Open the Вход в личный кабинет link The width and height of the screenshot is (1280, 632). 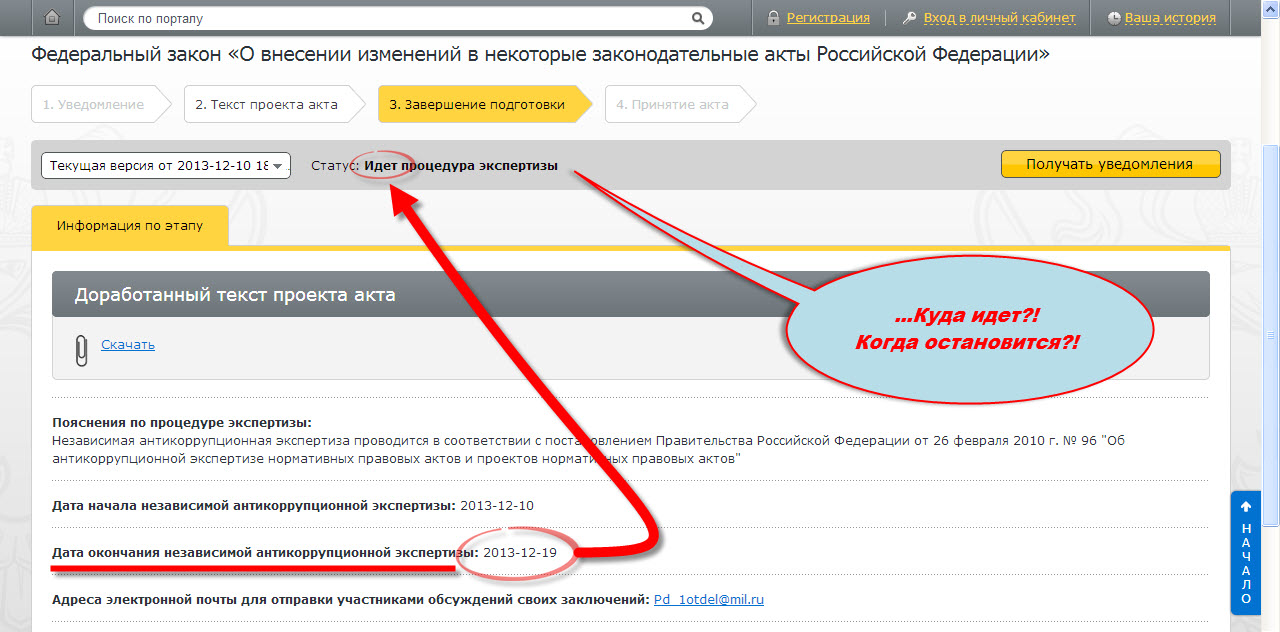coord(999,18)
